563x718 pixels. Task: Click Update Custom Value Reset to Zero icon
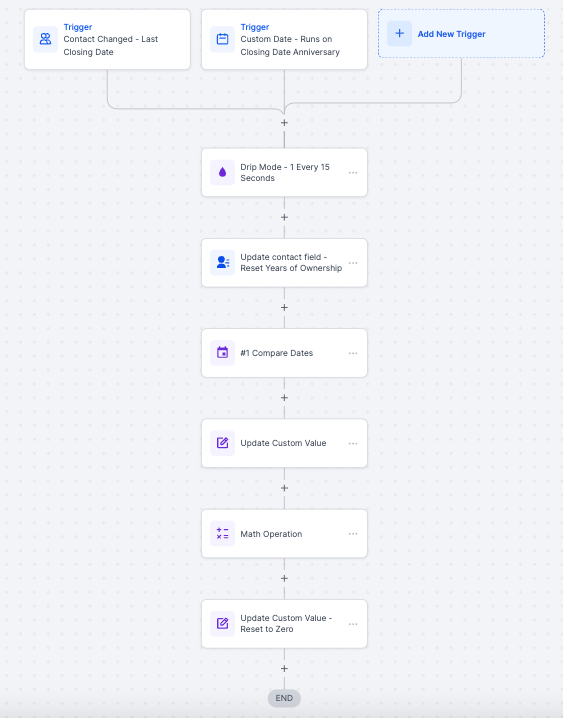[x=222, y=624]
